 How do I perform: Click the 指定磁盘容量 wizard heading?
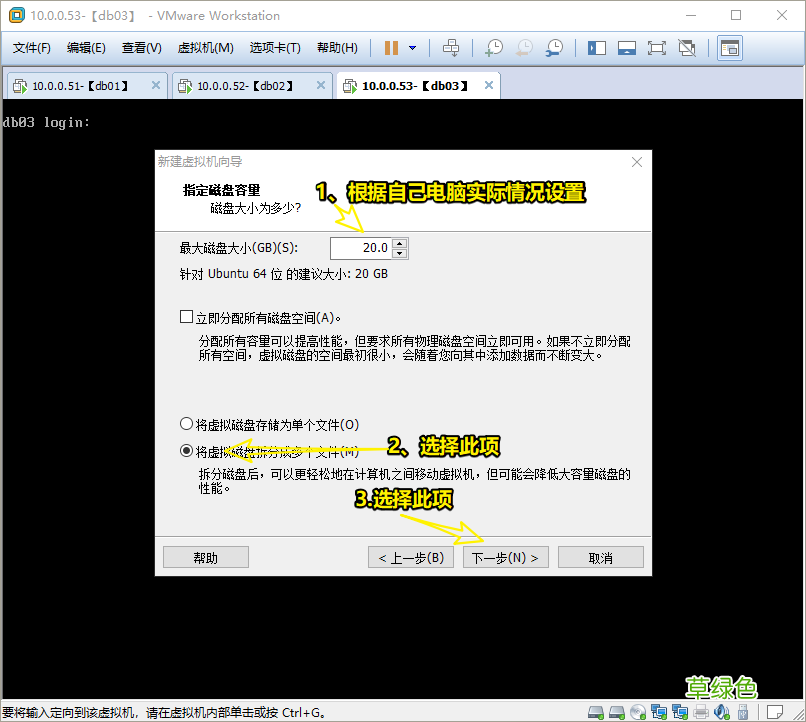pos(222,190)
